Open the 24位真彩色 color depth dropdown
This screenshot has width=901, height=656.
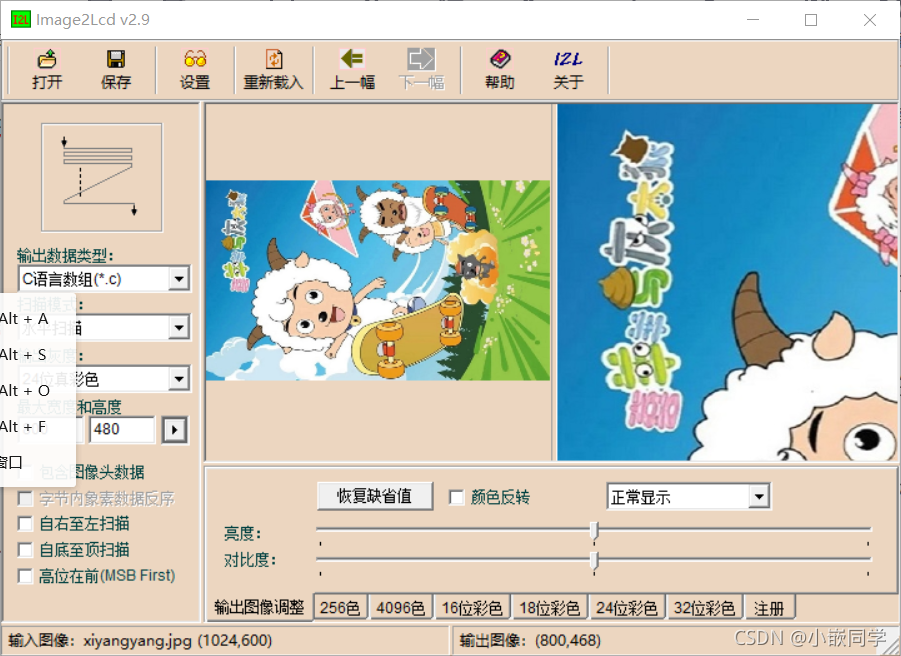tap(179, 379)
